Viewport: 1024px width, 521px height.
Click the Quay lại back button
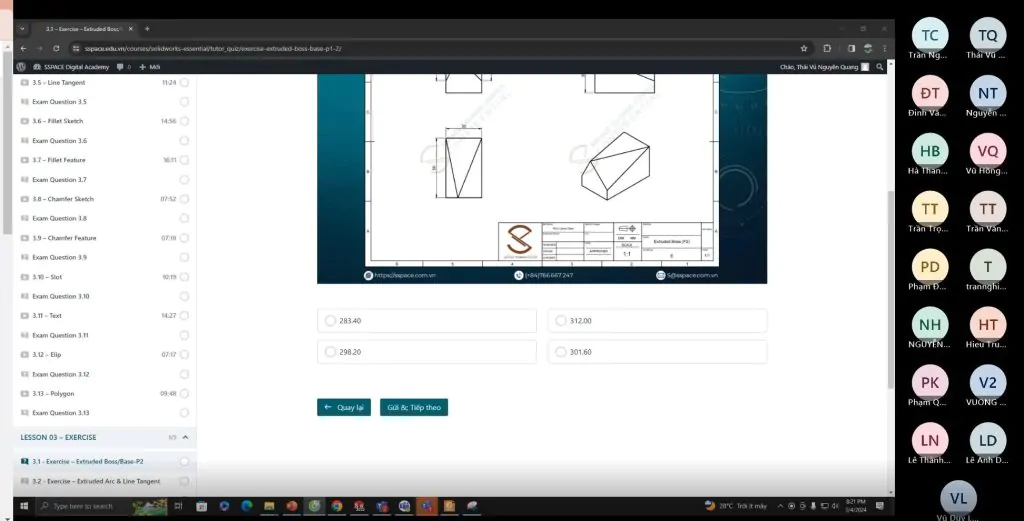[x=344, y=407]
